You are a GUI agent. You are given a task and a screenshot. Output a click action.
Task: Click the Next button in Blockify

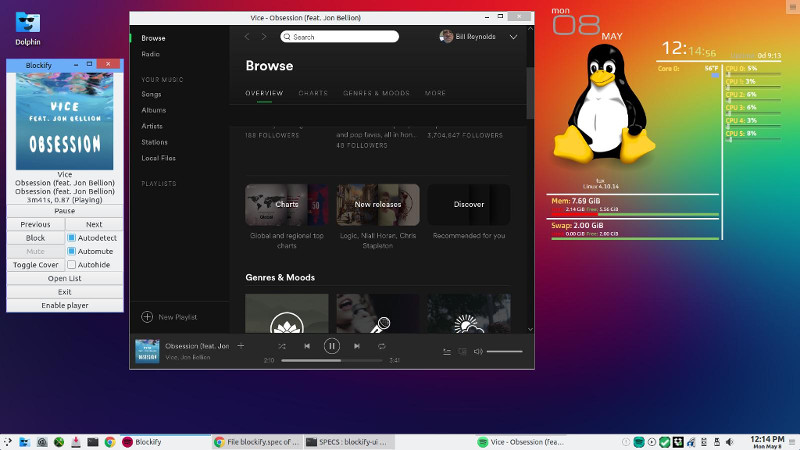[x=94, y=224]
